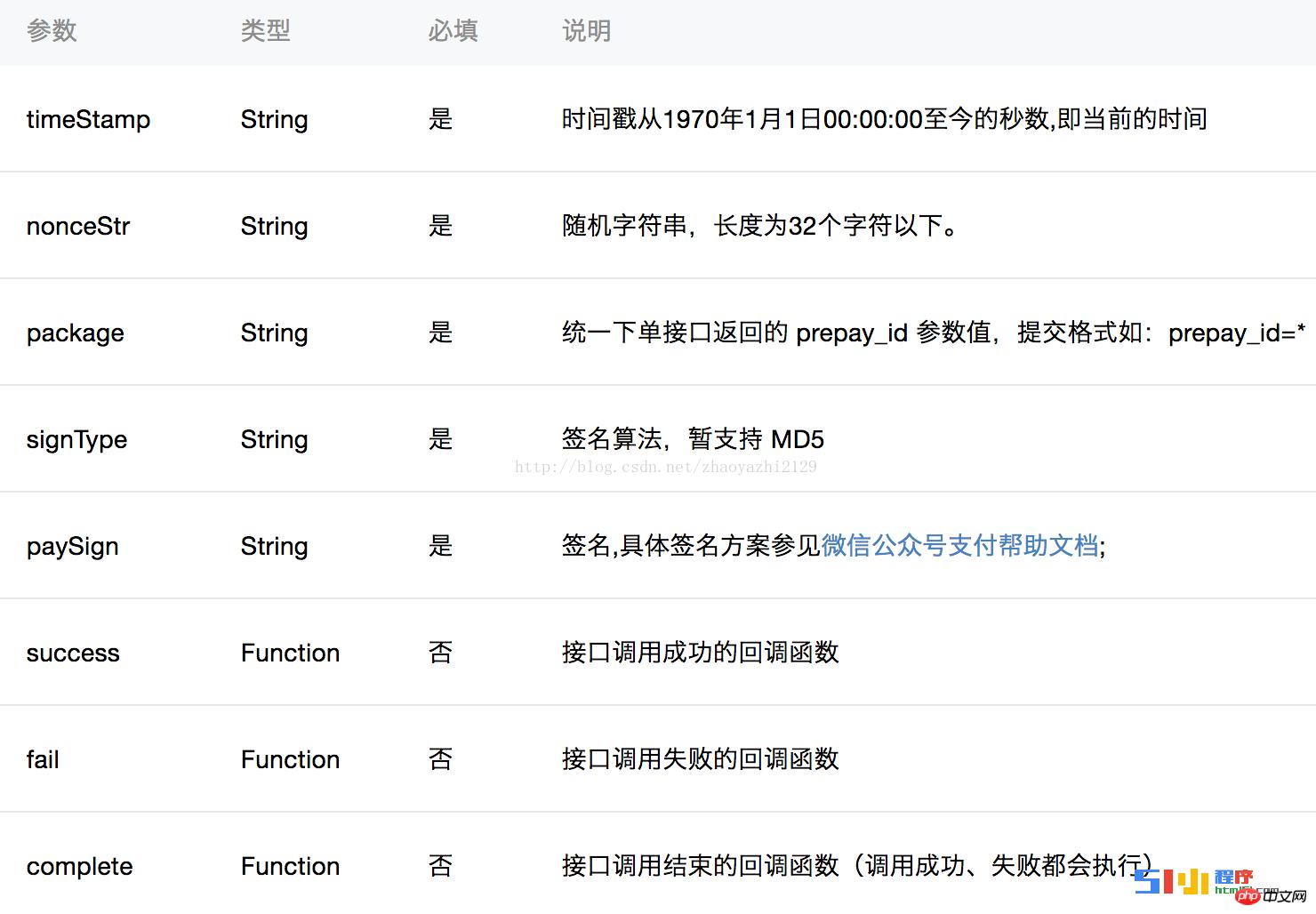Select the timeStamp parameter name
The height and width of the screenshot is (914, 1316).
[88, 119]
